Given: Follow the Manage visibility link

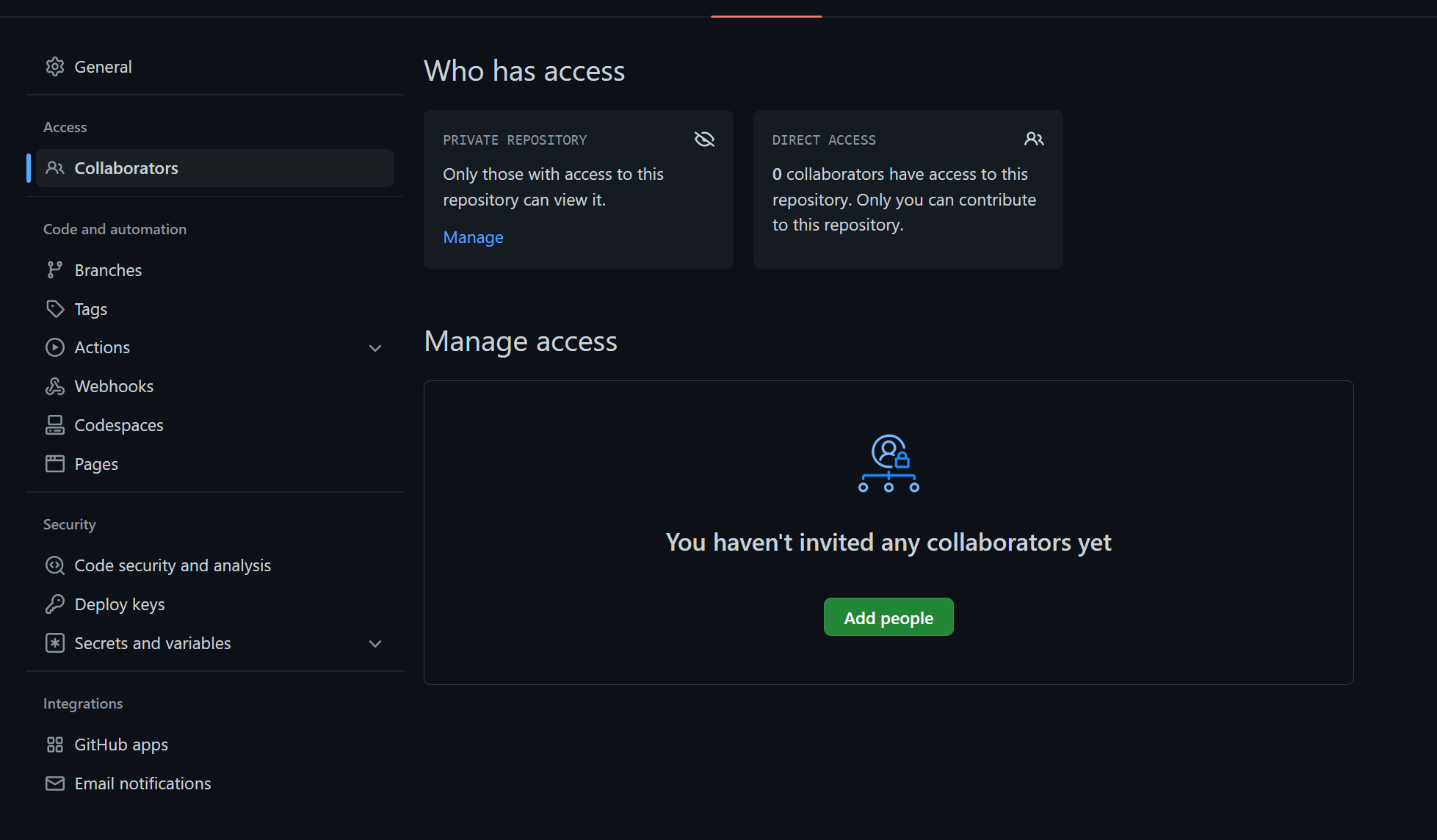Looking at the screenshot, I should point(473,237).
